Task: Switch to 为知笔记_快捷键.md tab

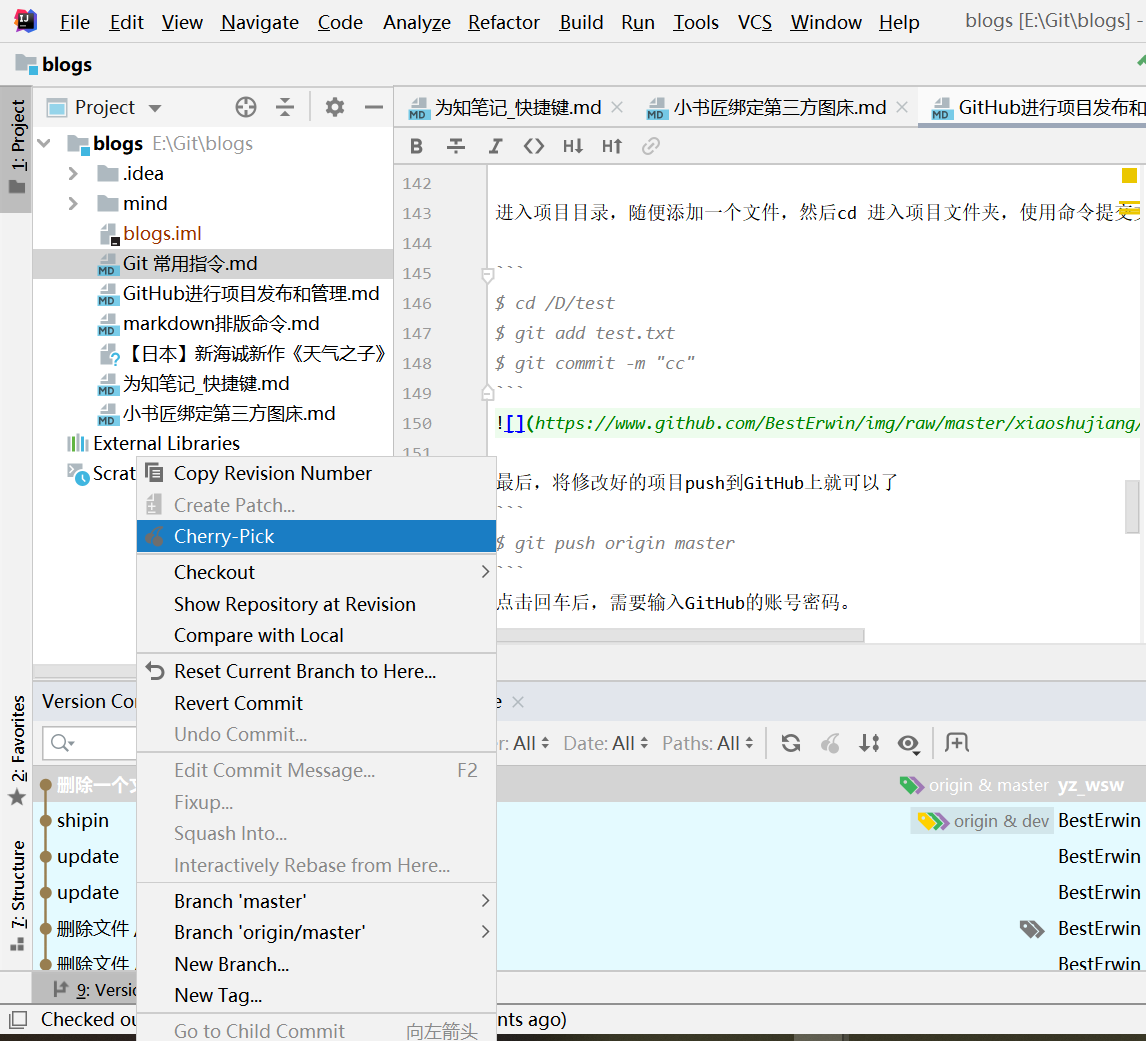Action: [517, 108]
